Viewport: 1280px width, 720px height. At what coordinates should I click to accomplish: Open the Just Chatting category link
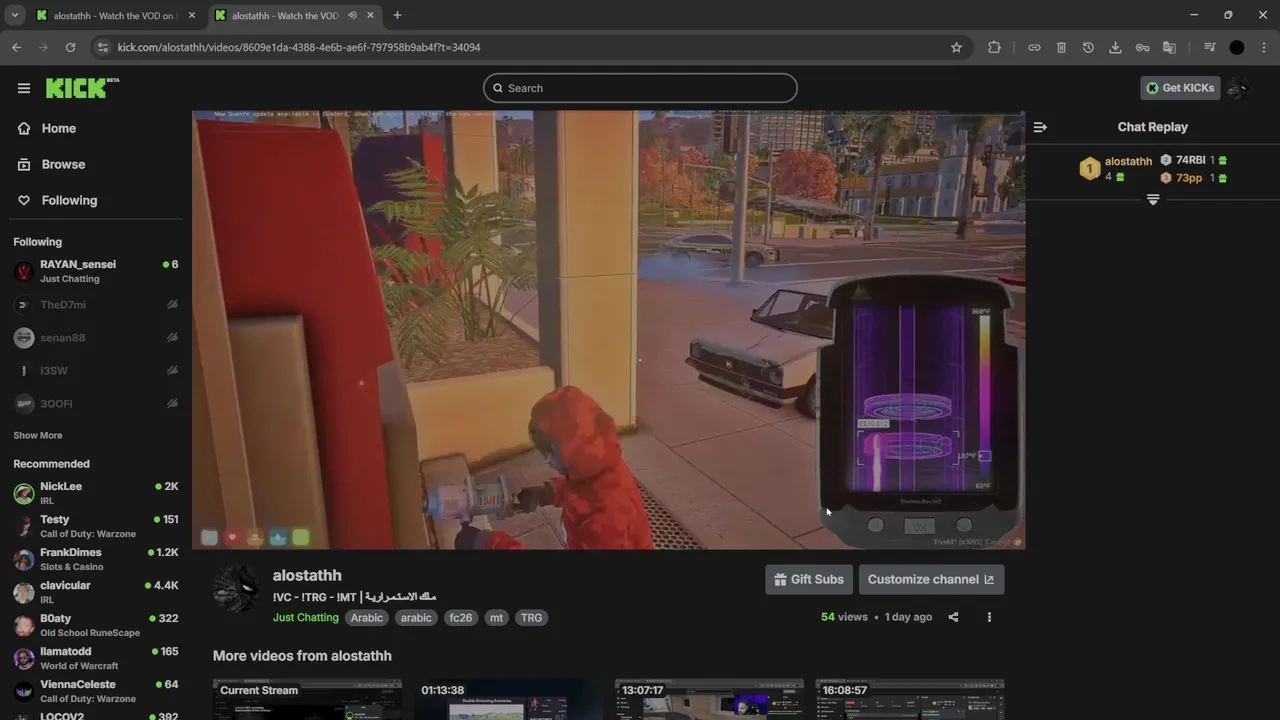306,617
